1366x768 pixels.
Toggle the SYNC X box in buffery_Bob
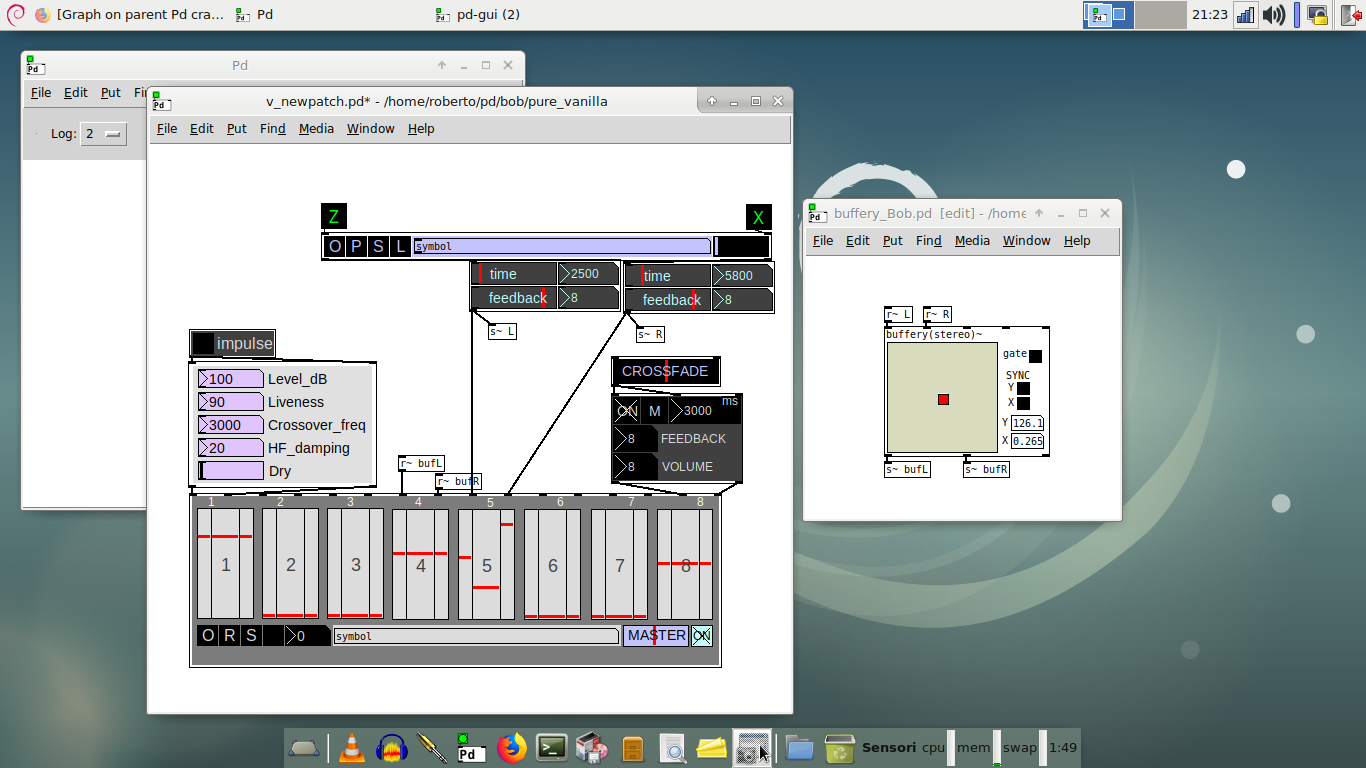[x=1023, y=403]
